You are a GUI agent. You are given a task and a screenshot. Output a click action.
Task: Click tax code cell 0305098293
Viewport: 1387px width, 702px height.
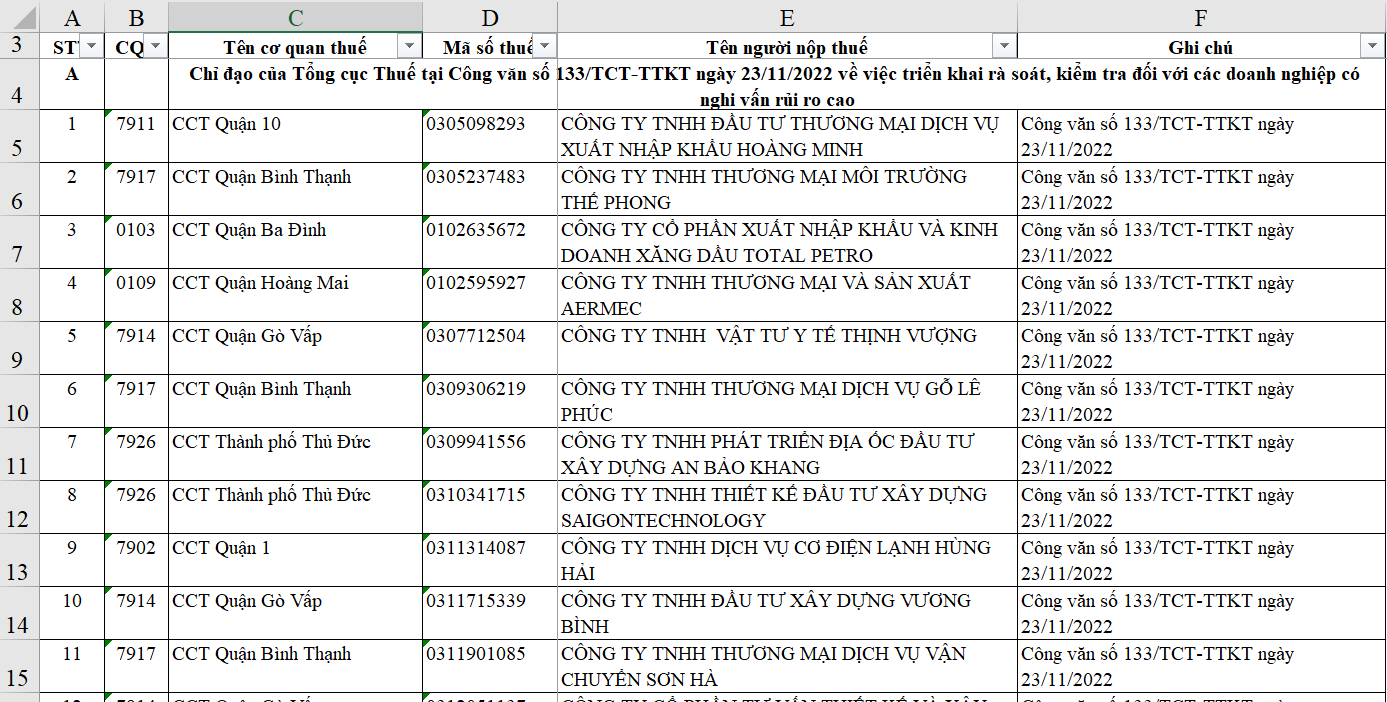[490, 137]
